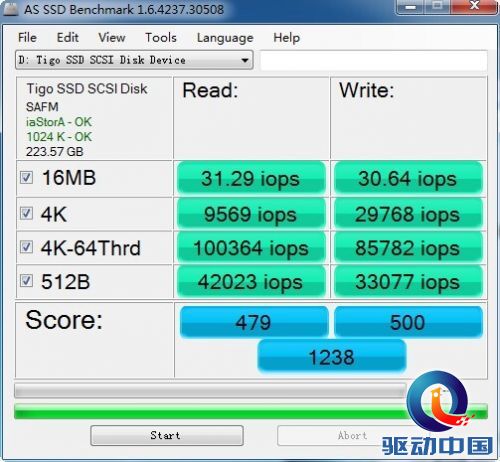The height and width of the screenshot is (462, 500).
Task: Click the Start benchmark button
Action: [167, 435]
